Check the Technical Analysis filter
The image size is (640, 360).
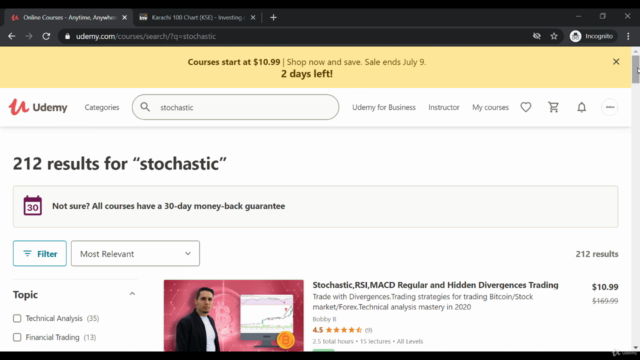click(x=17, y=318)
